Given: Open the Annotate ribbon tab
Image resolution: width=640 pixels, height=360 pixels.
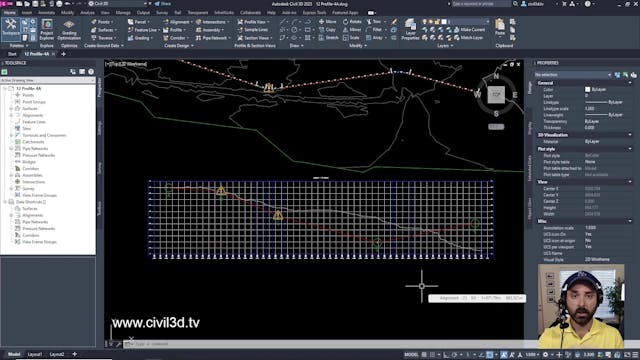Looking at the screenshot, I should (x=46, y=13).
